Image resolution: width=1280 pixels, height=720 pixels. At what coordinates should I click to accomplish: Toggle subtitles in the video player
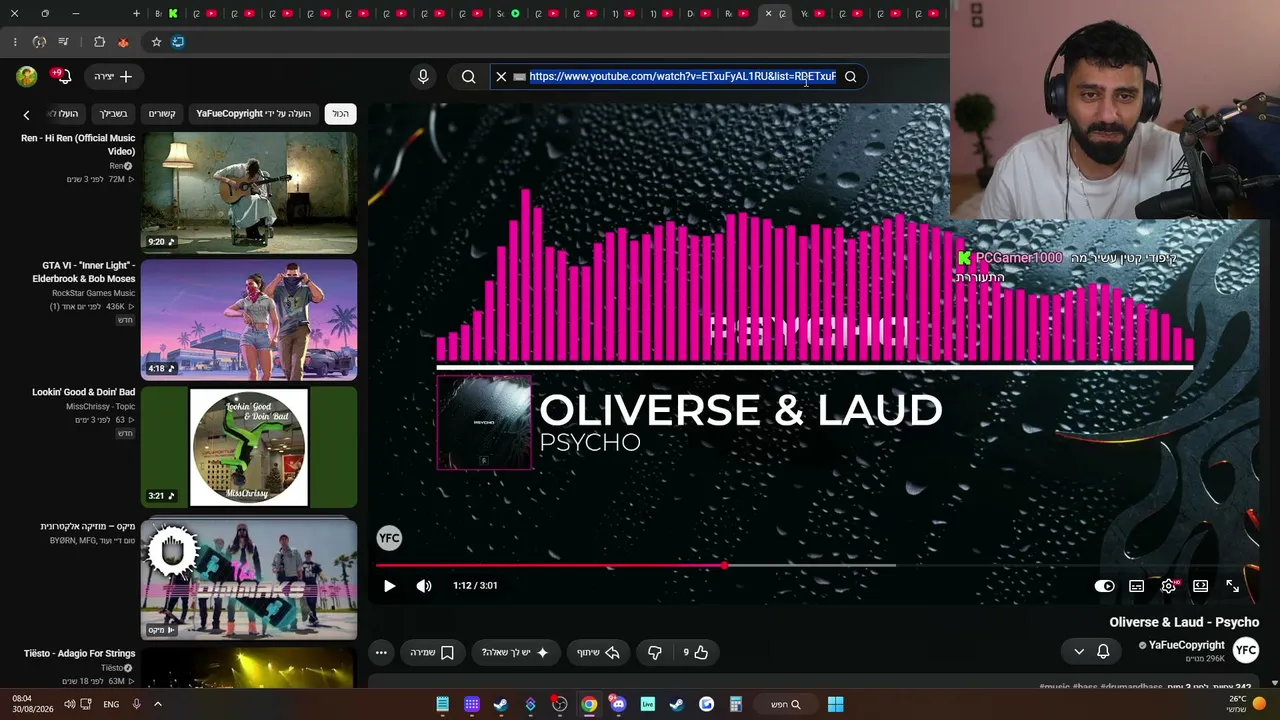coord(1136,586)
